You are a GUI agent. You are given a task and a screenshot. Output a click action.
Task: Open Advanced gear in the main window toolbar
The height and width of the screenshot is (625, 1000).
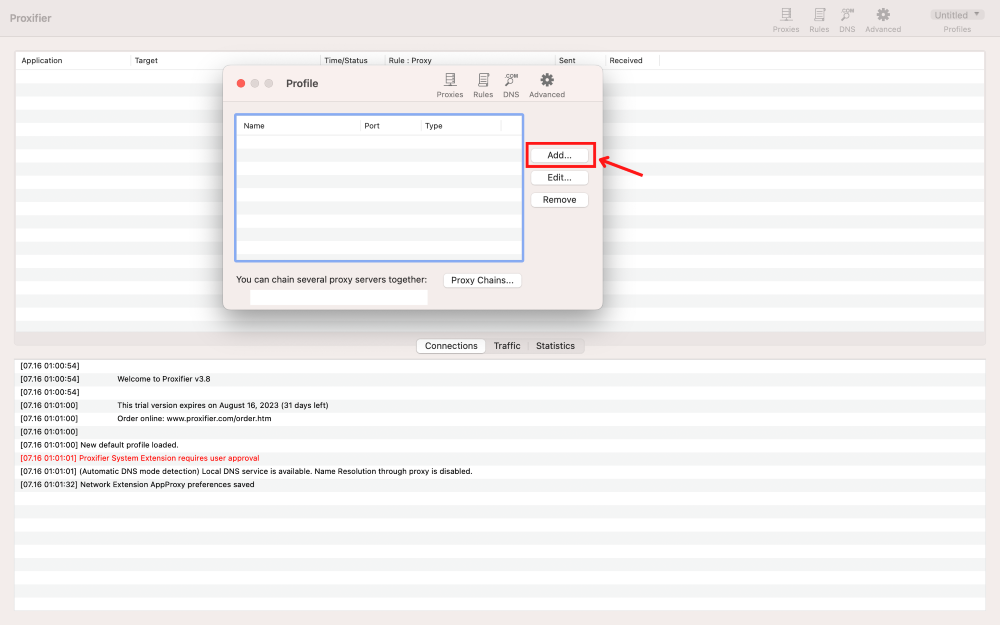883,20
